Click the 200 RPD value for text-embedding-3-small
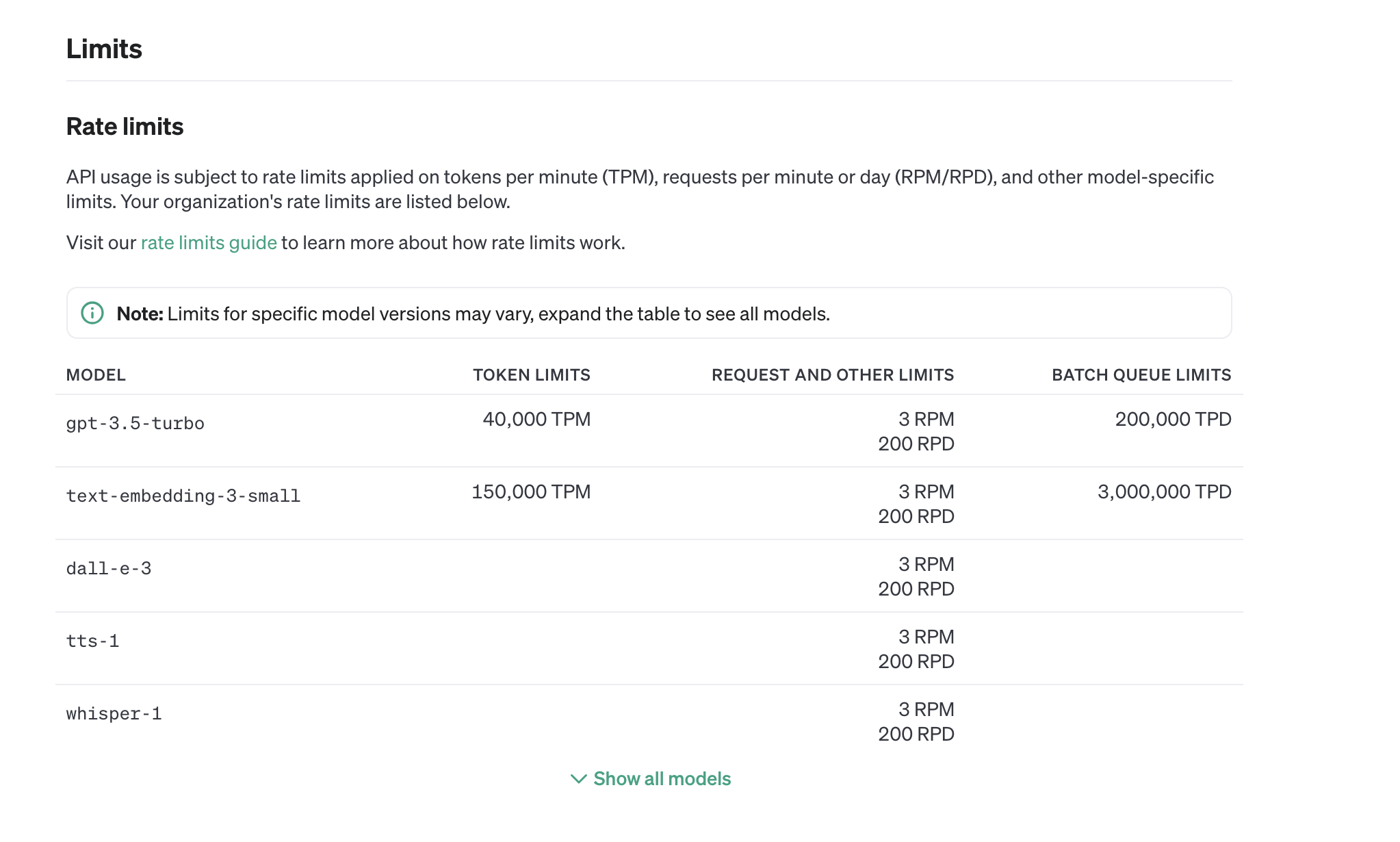Viewport: 1400px width, 842px height. [x=916, y=516]
